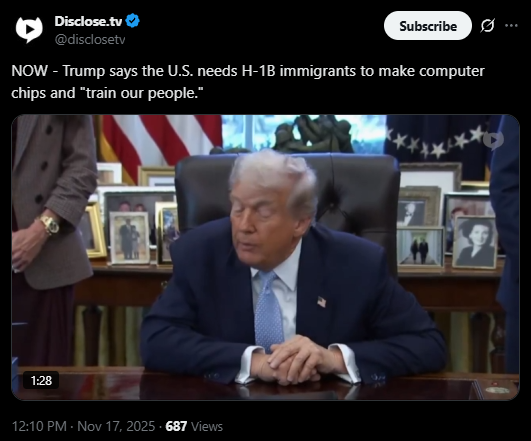
Task: Click the @disclosetv handle
Action: pyautogui.click(x=90, y=40)
